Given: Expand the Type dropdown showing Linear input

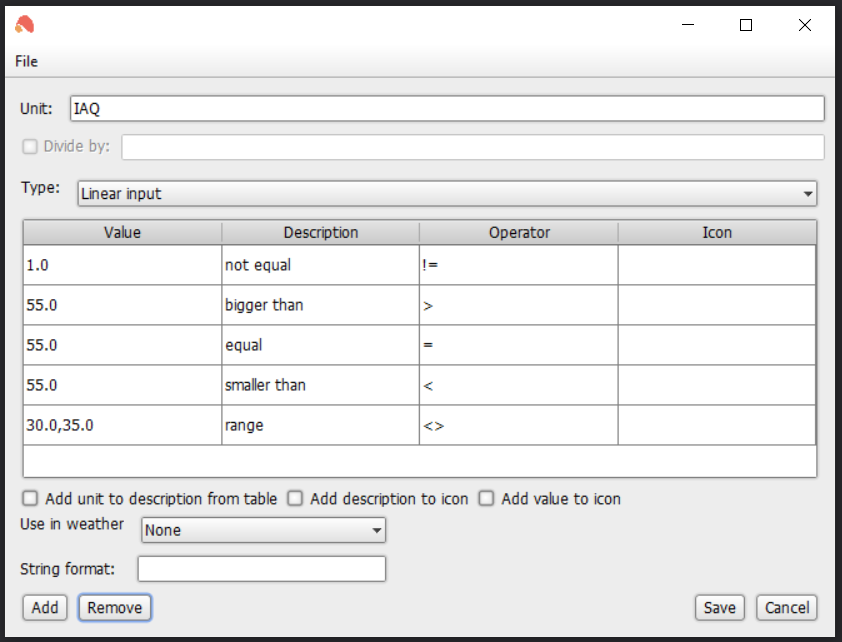Looking at the screenshot, I should (447, 194).
